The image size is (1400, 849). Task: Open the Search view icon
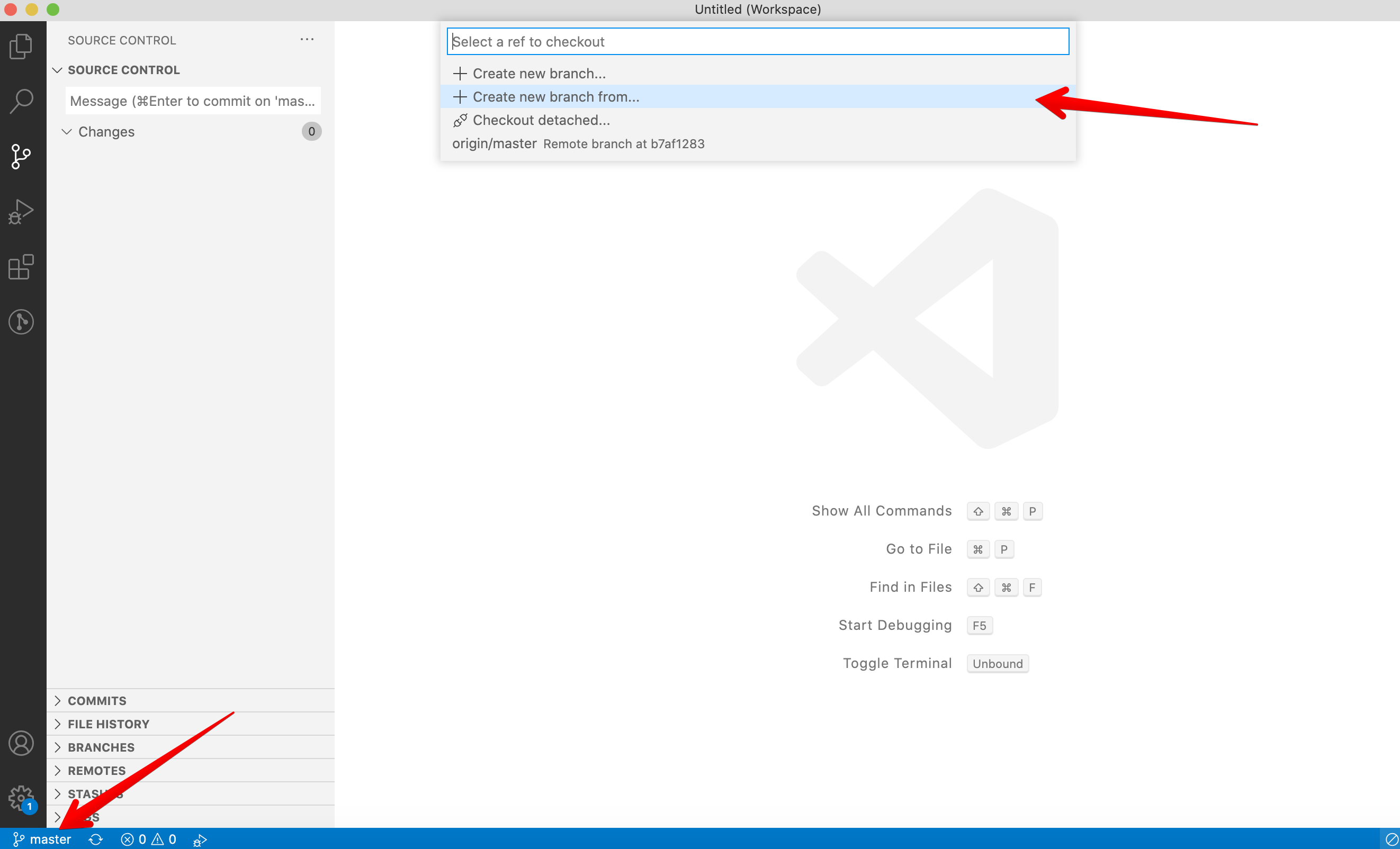tap(22, 101)
